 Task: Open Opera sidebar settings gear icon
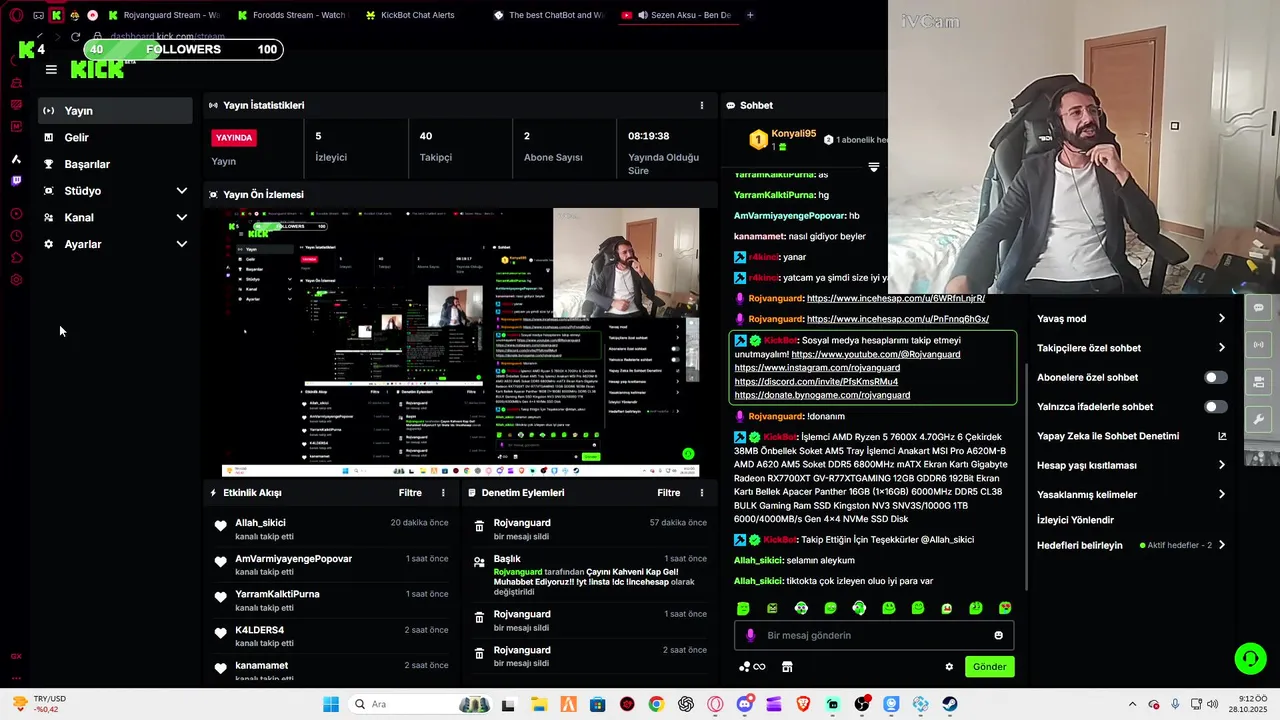pos(16,280)
